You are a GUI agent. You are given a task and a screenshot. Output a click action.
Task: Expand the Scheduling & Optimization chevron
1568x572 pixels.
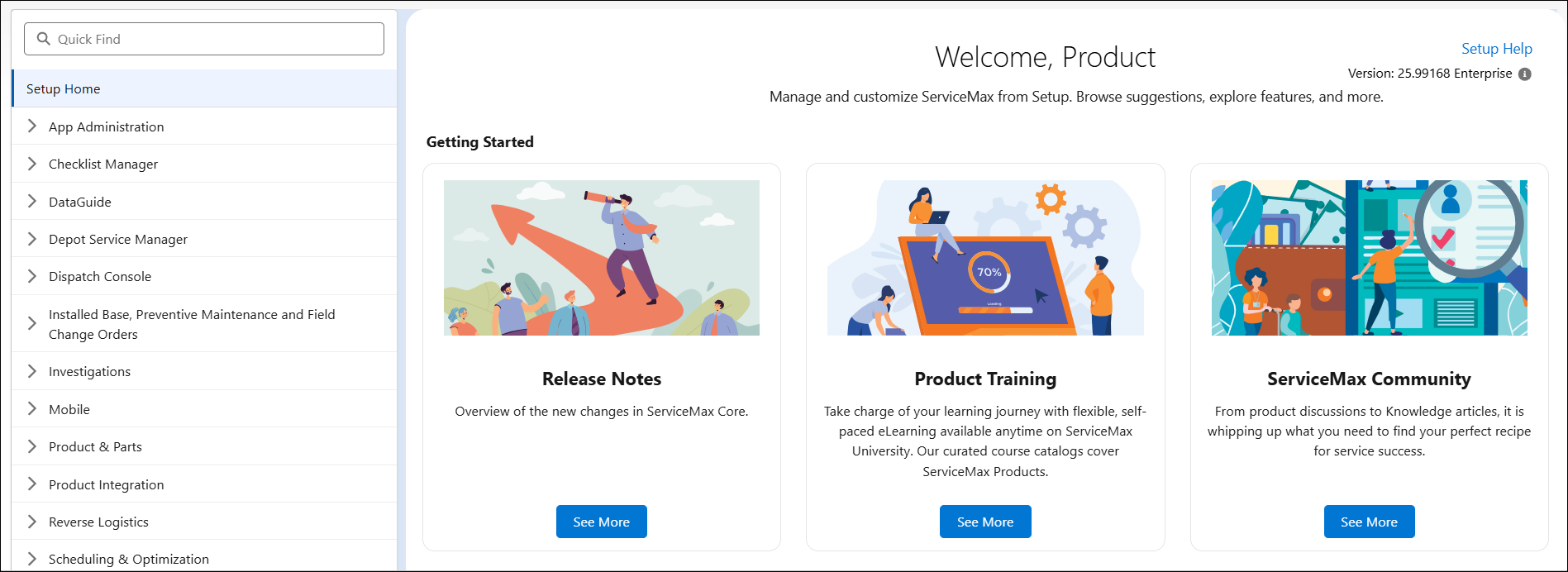click(x=31, y=559)
